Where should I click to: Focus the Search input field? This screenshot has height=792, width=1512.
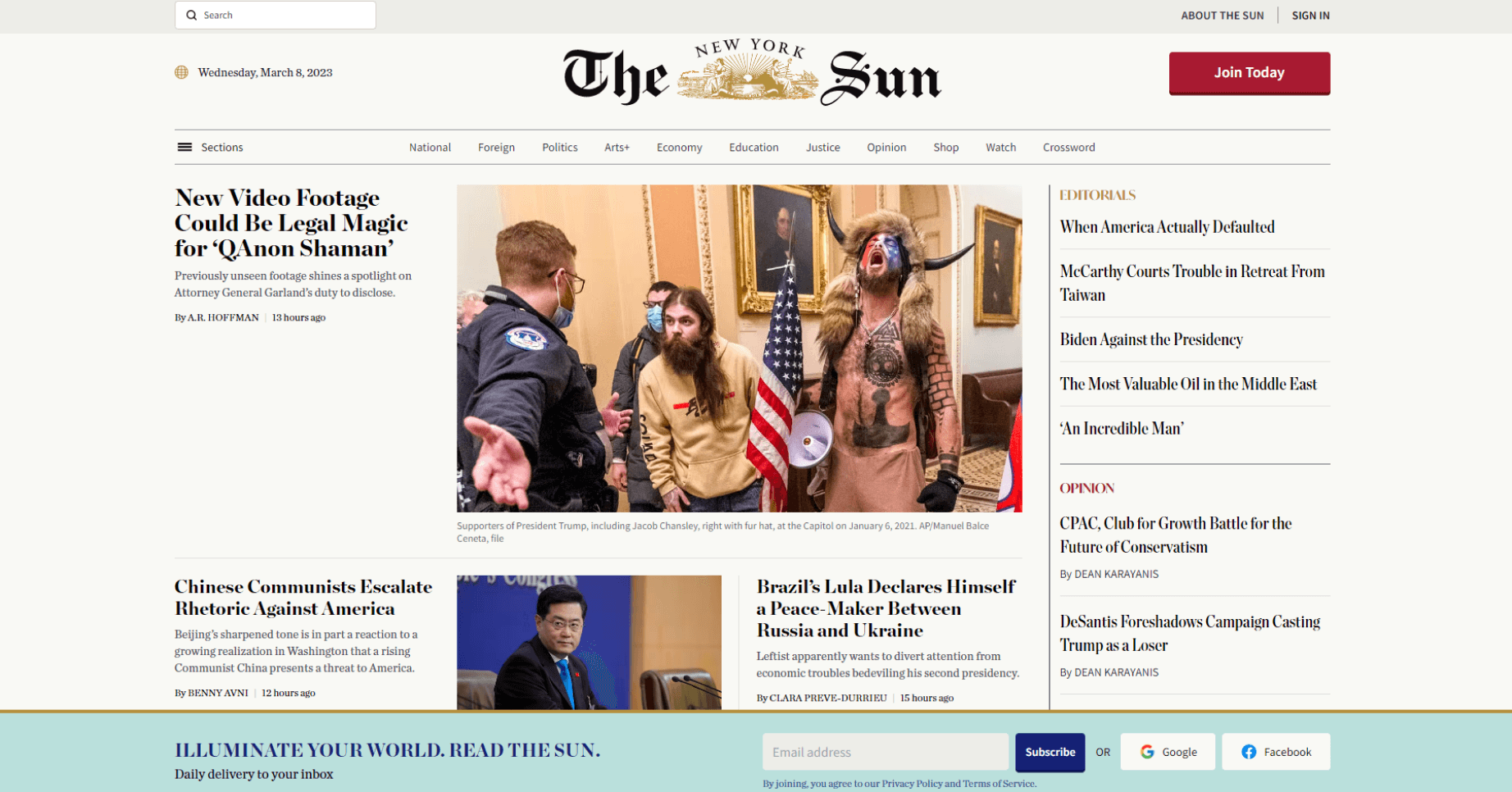pyautogui.click(x=276, y=15)
